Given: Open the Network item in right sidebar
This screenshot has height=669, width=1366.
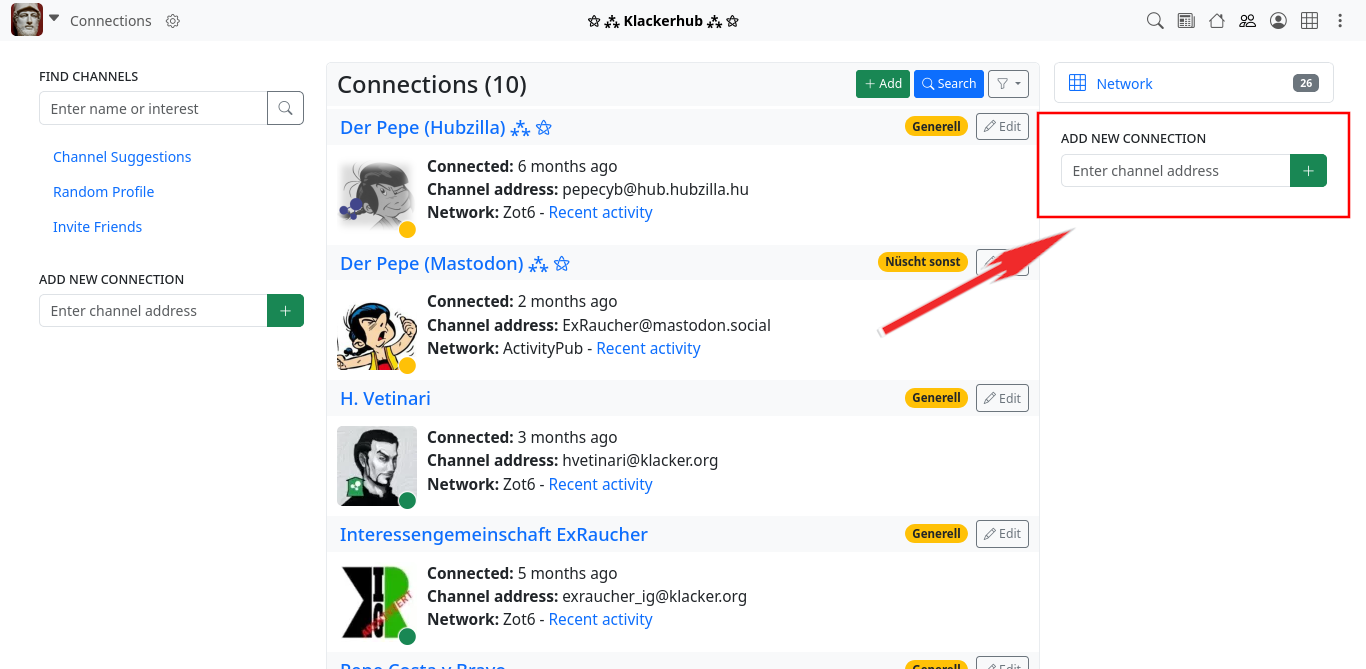Looking at the screenshot, I should pyautogui.click(x=1124, y=84).
